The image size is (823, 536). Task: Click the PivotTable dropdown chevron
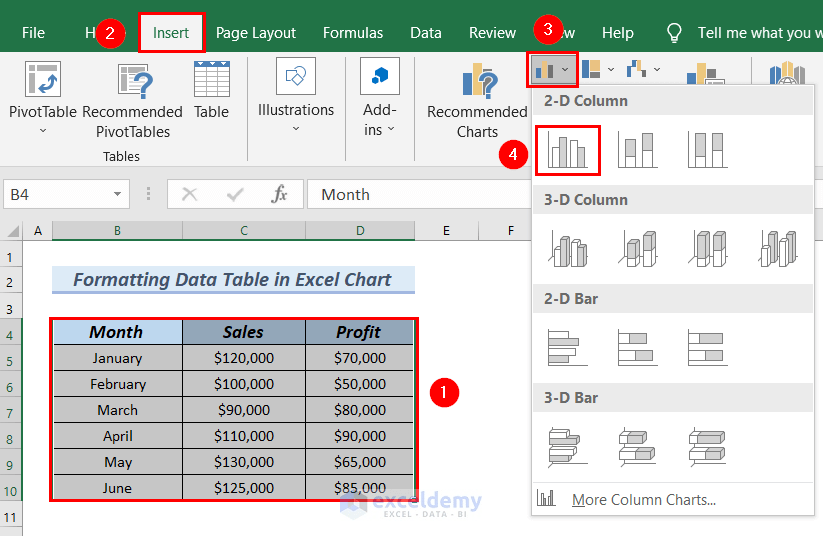[x=43, y=130]
